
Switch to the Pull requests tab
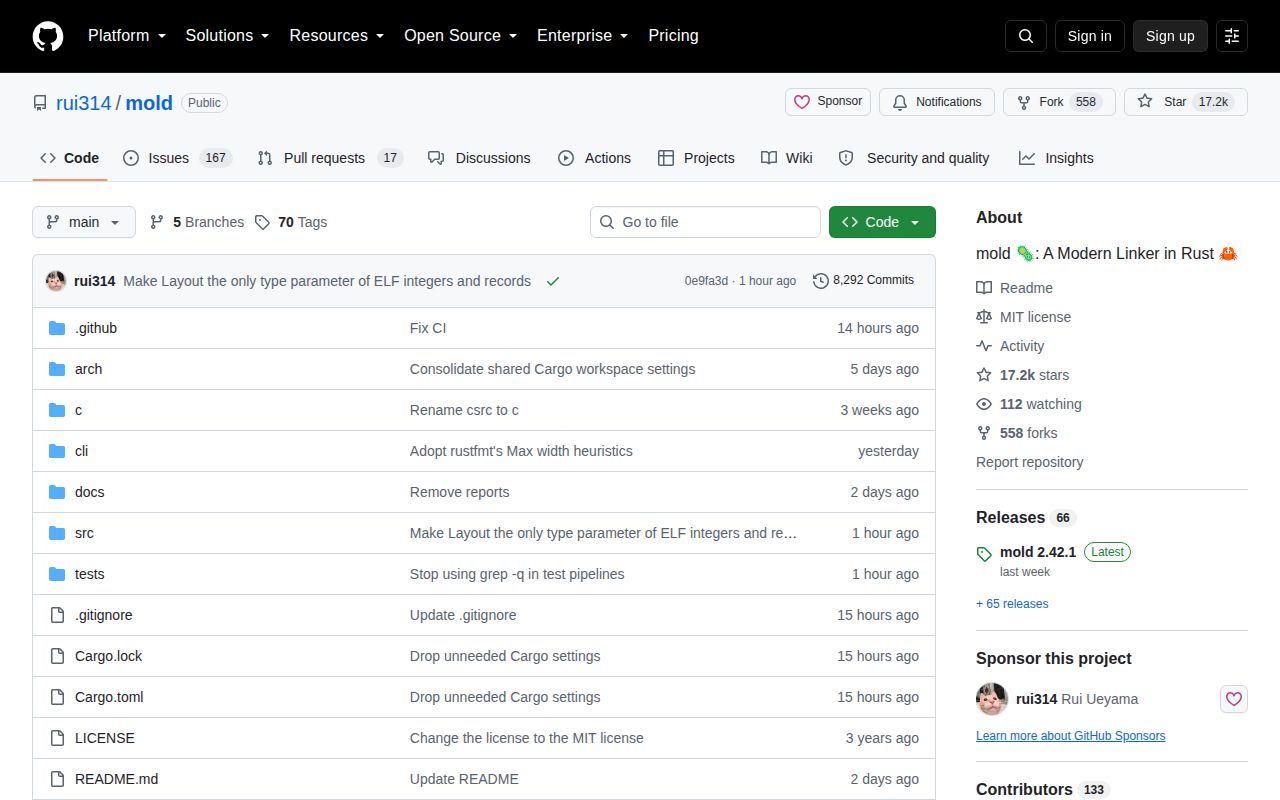329,158
